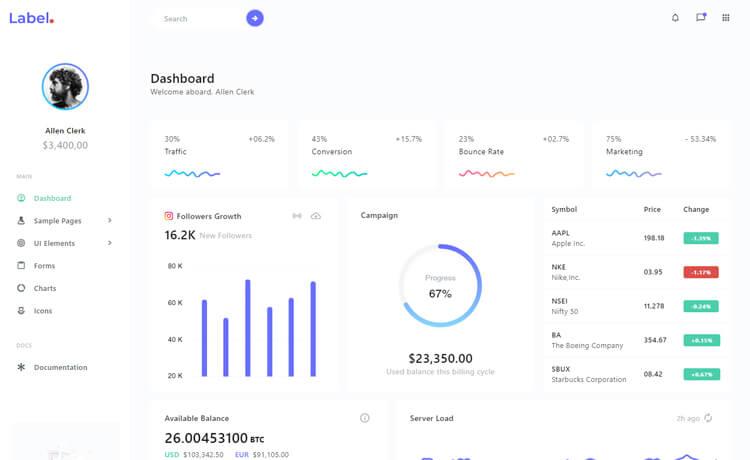Click in the Search input field
This screenshot has width=750, height=460.
click(200, 18)
